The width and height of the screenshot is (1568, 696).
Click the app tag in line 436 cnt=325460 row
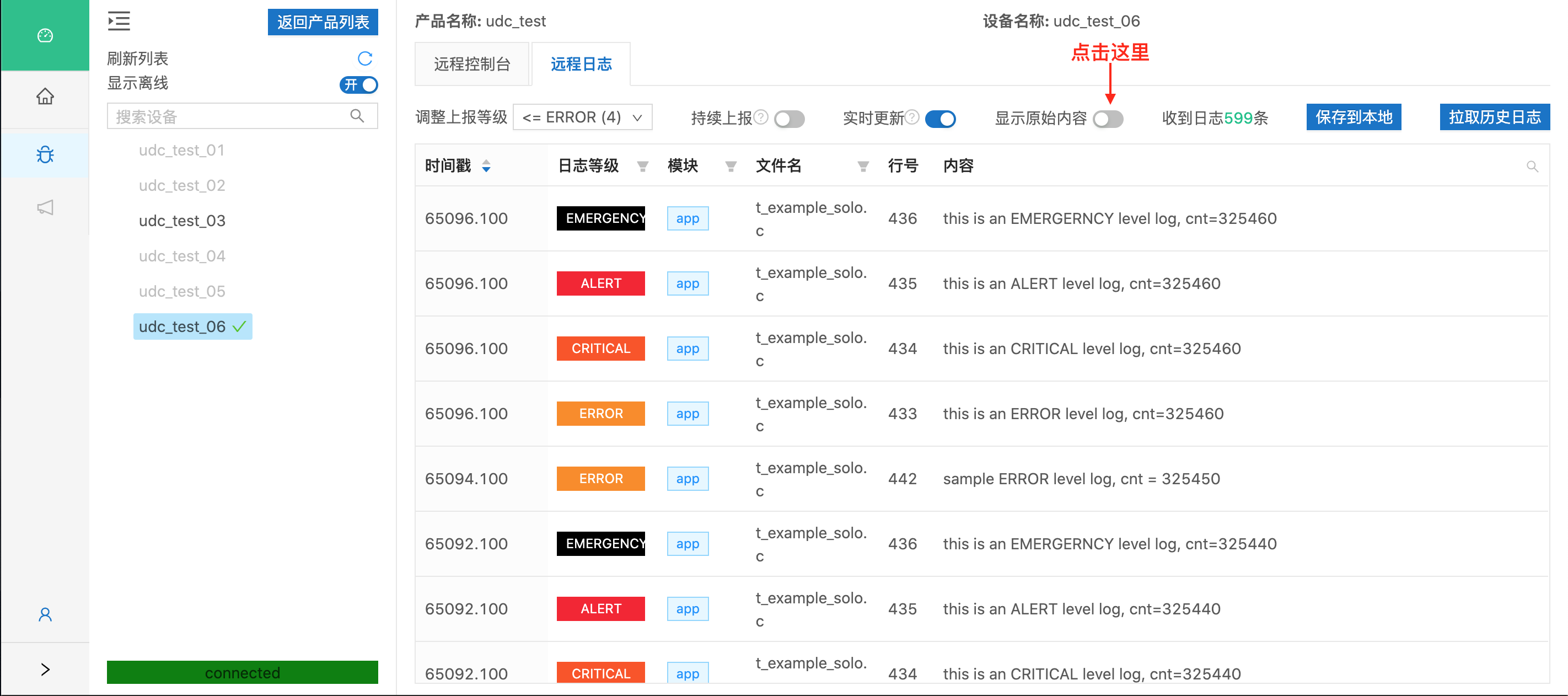click(x=688, y=218)
